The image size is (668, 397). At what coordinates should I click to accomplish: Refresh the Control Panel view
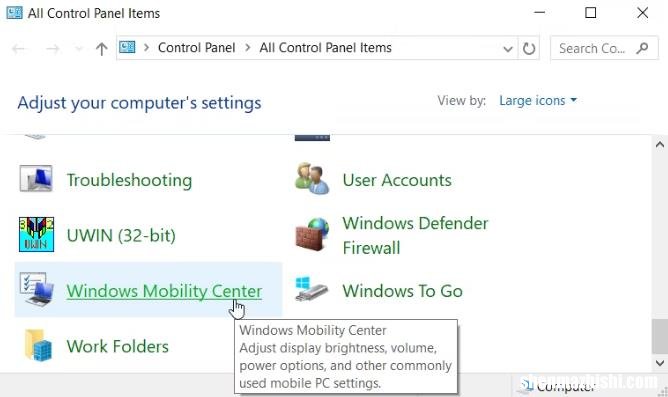529,48
